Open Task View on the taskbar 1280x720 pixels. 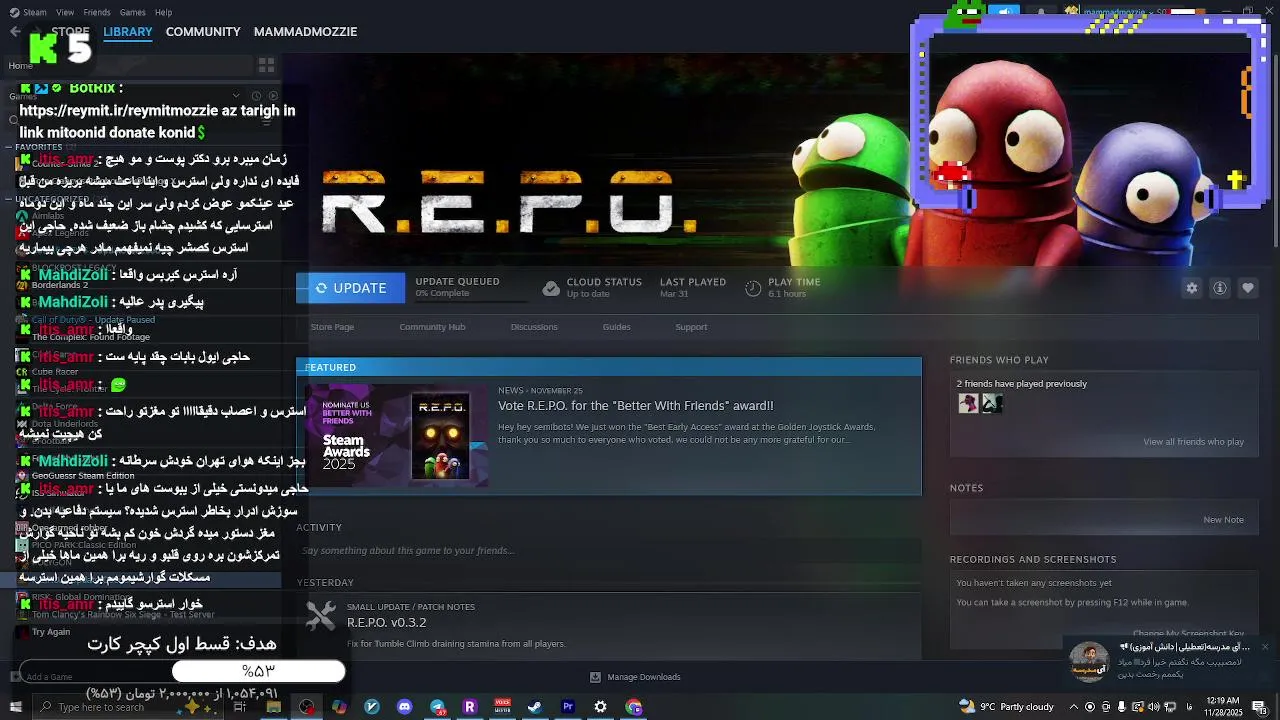pyautogui.click(x=240, y=707)
